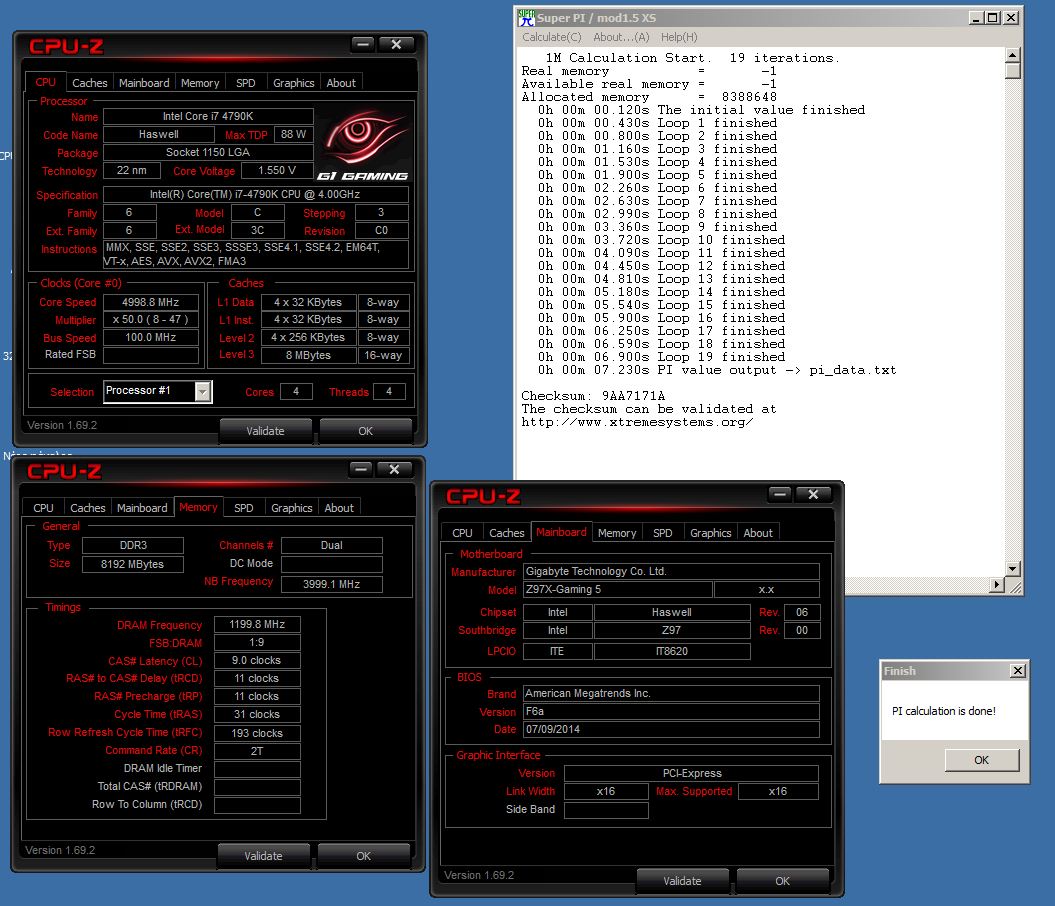The width and height of the screenshot is (1055, 906).
Task: Open CPU tab in the CPU-Z memory timings window
Action: [x=43, y=508]
